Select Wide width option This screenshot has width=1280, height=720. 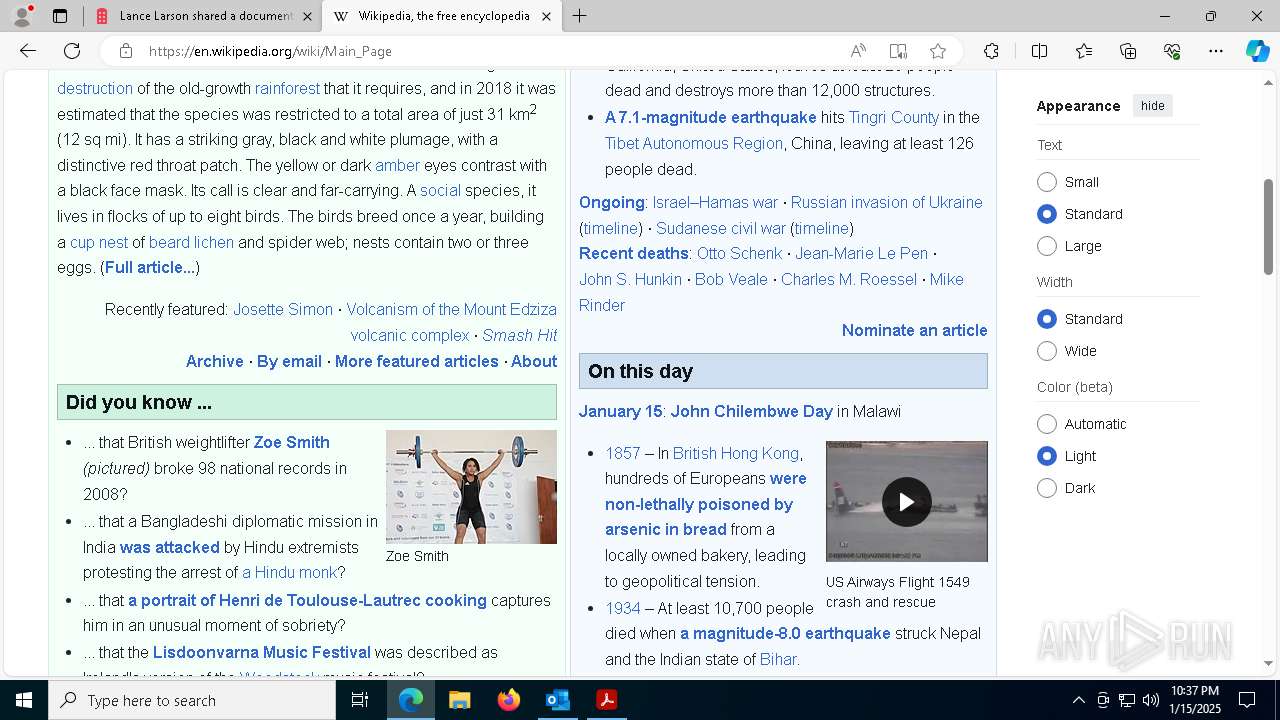pyautogui.click(x=1047, y=351)
